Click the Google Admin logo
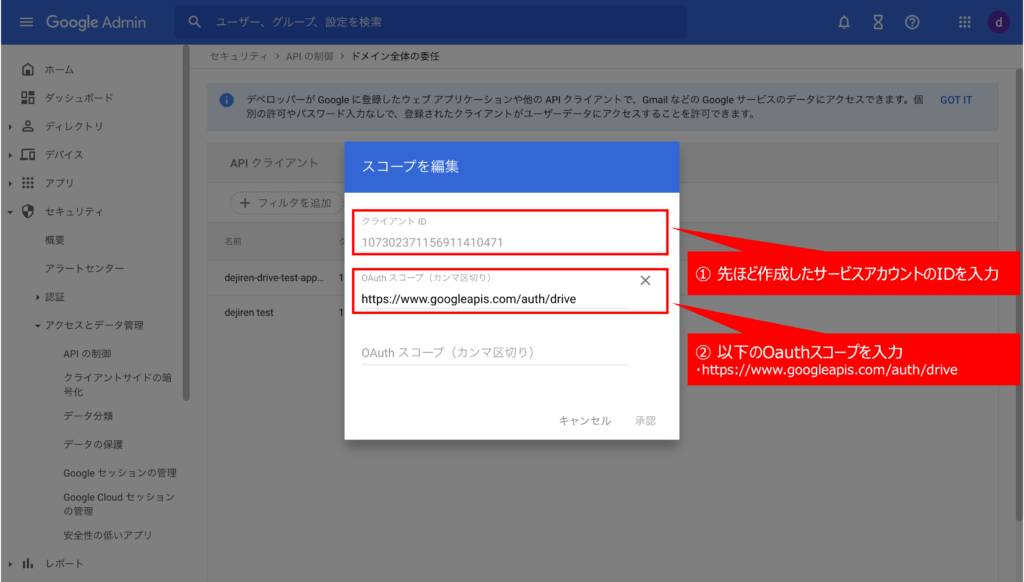The height and width of the screenshot is (582, 1024). tap(96, 22)
